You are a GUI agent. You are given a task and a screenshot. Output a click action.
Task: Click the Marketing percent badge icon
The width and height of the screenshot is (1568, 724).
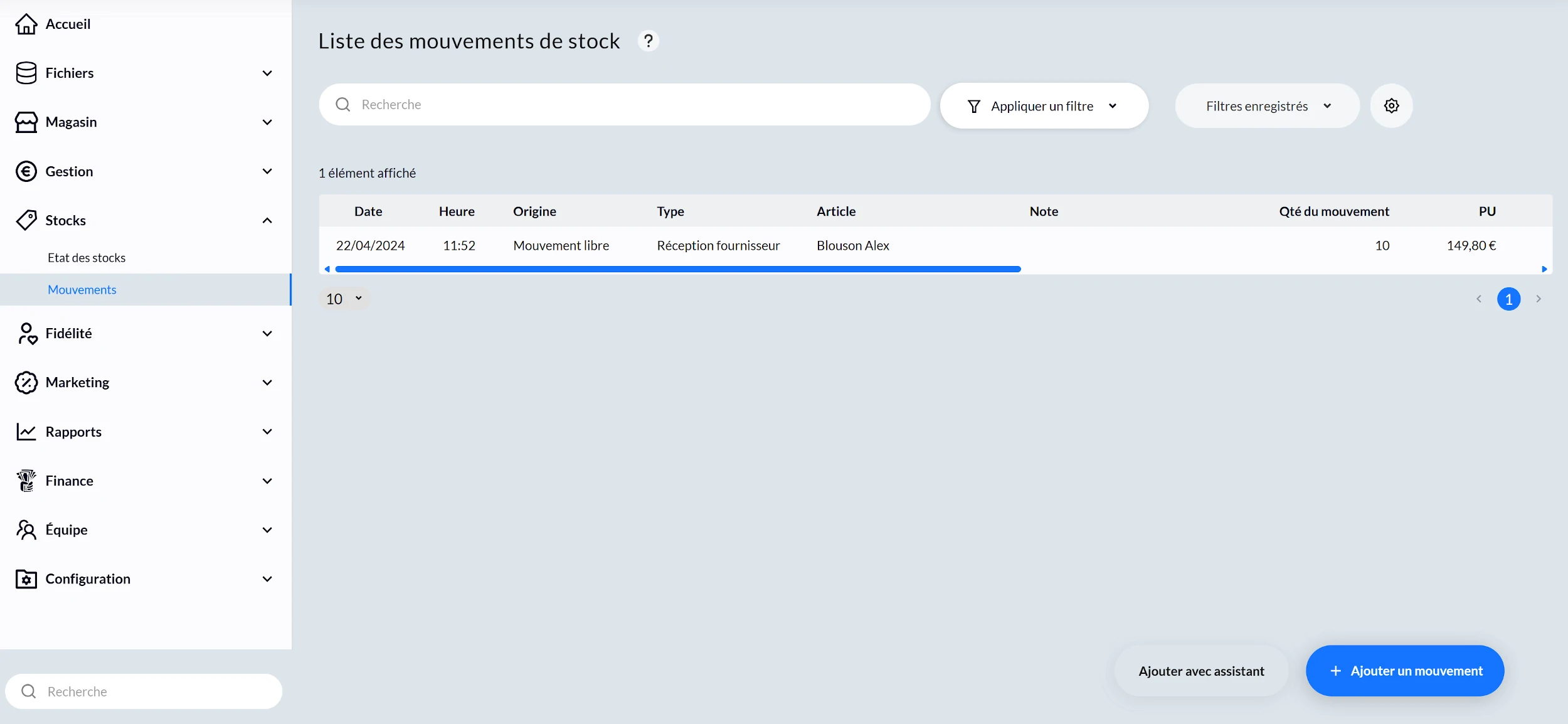(x=26, y=382)
